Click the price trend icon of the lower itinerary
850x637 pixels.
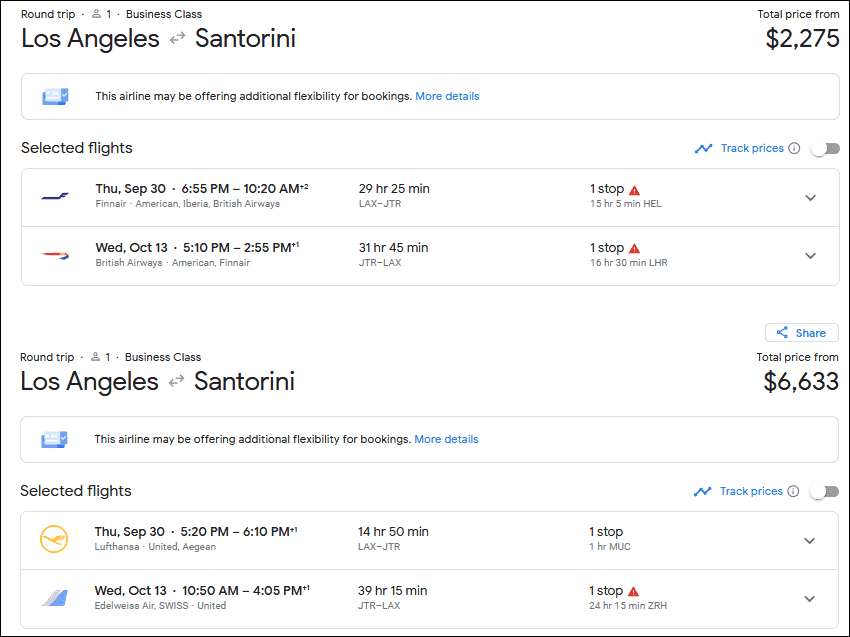[x=702, y=491]
